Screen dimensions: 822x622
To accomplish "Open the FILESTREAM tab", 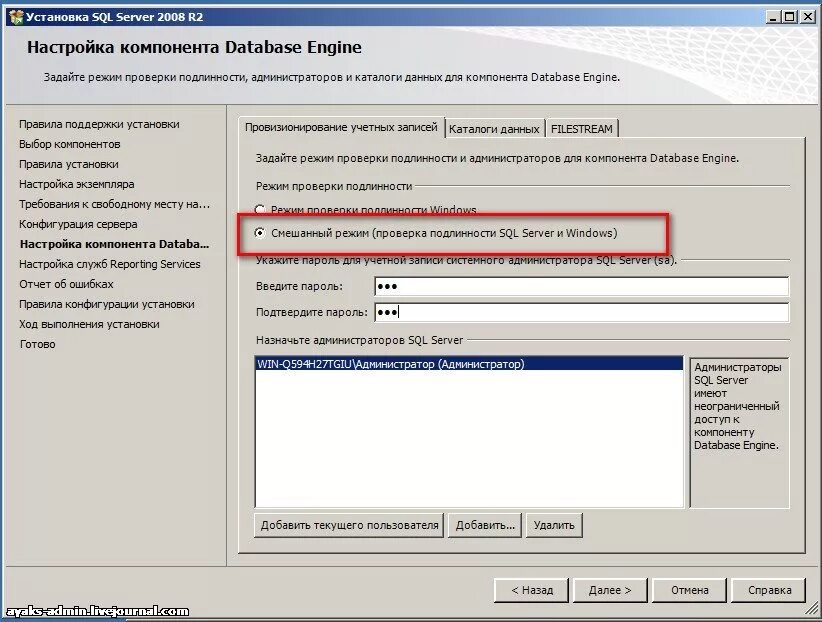I will pos(581,129).
